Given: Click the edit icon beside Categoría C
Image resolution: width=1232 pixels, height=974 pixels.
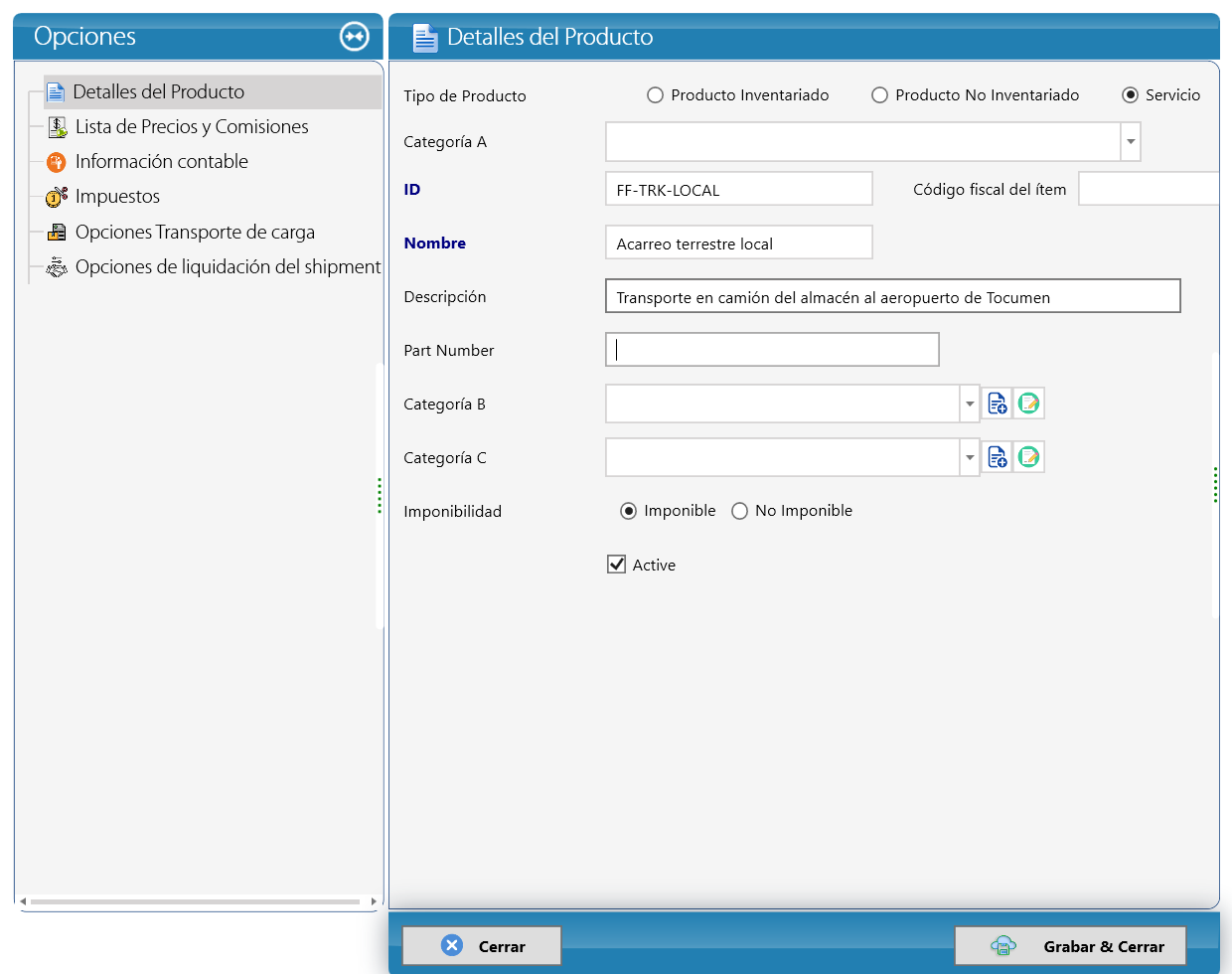Looking at the screenshot, I should (1028, 457).
